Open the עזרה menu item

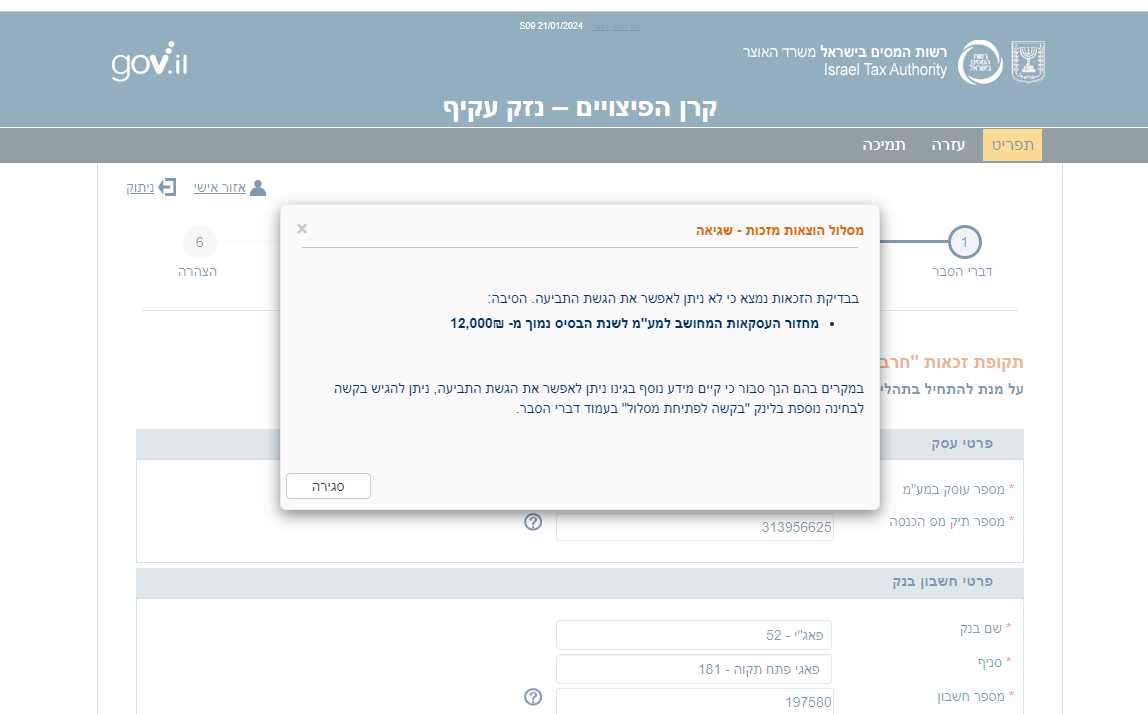coord(948,145)
